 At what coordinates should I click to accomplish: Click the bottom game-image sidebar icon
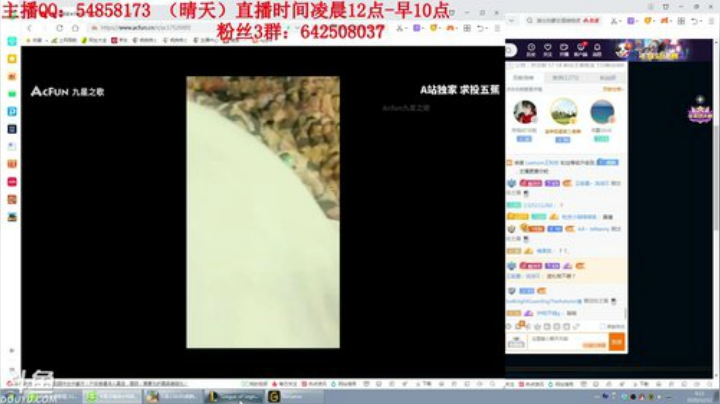[x=12, y=217]
